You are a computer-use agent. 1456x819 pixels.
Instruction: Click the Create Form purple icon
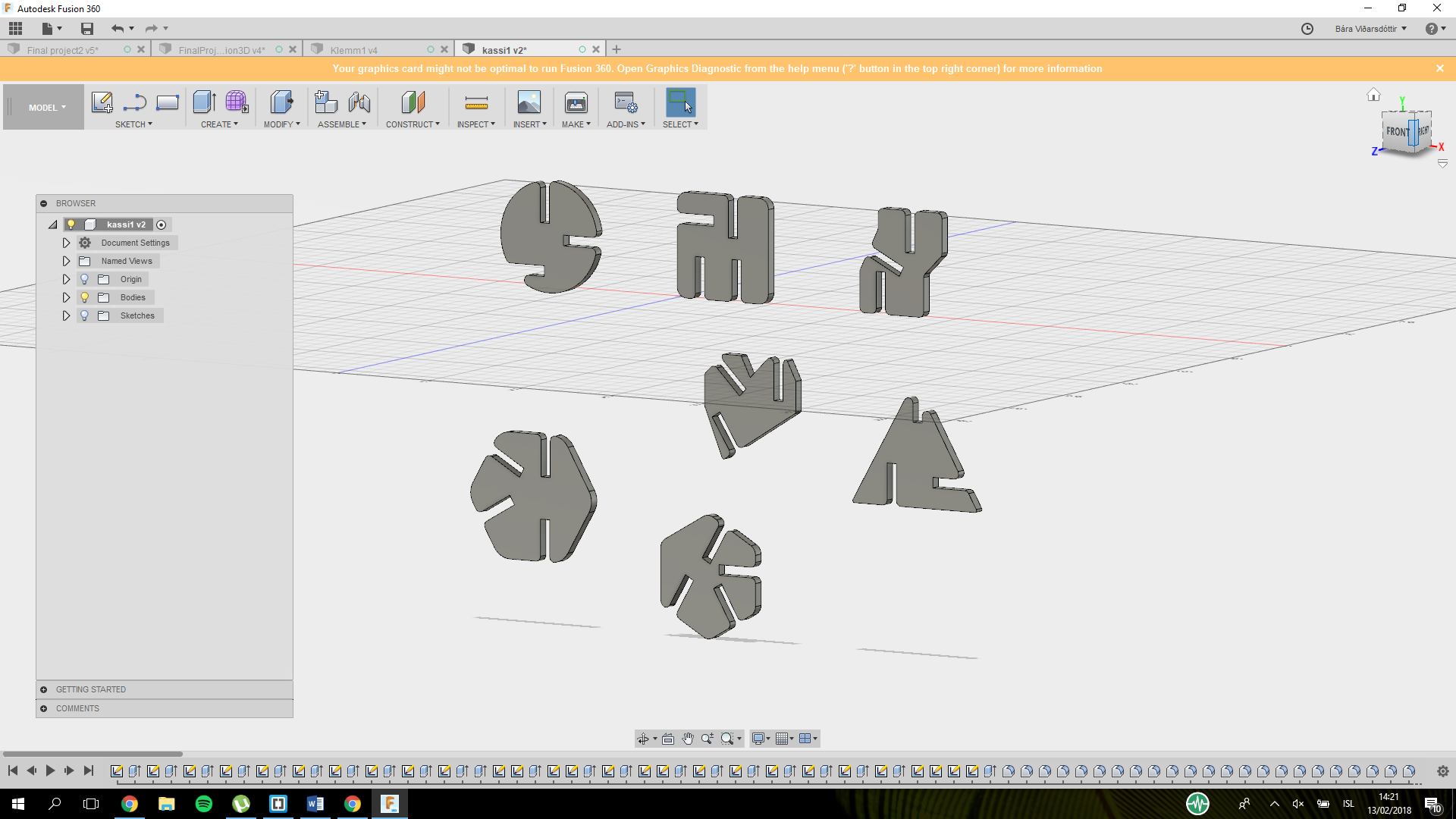coord(237,102)
